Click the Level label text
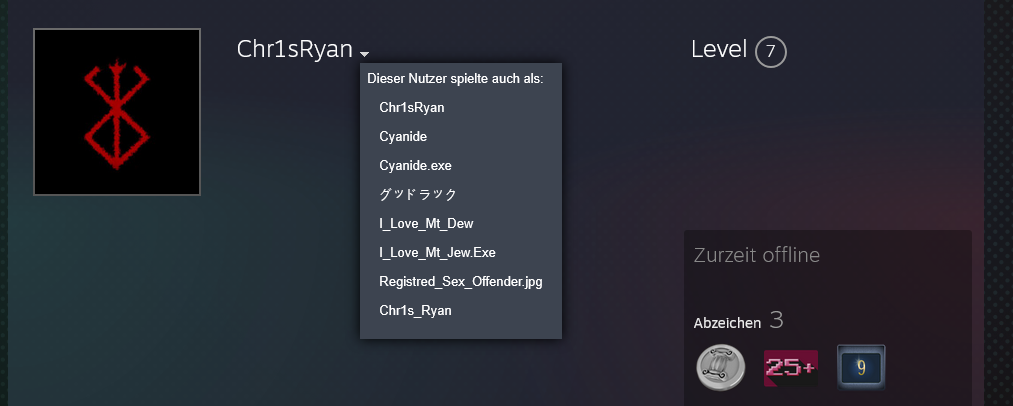Image resolution: width=1013 pixels, height=406 pixels. (x=719, y=50)
